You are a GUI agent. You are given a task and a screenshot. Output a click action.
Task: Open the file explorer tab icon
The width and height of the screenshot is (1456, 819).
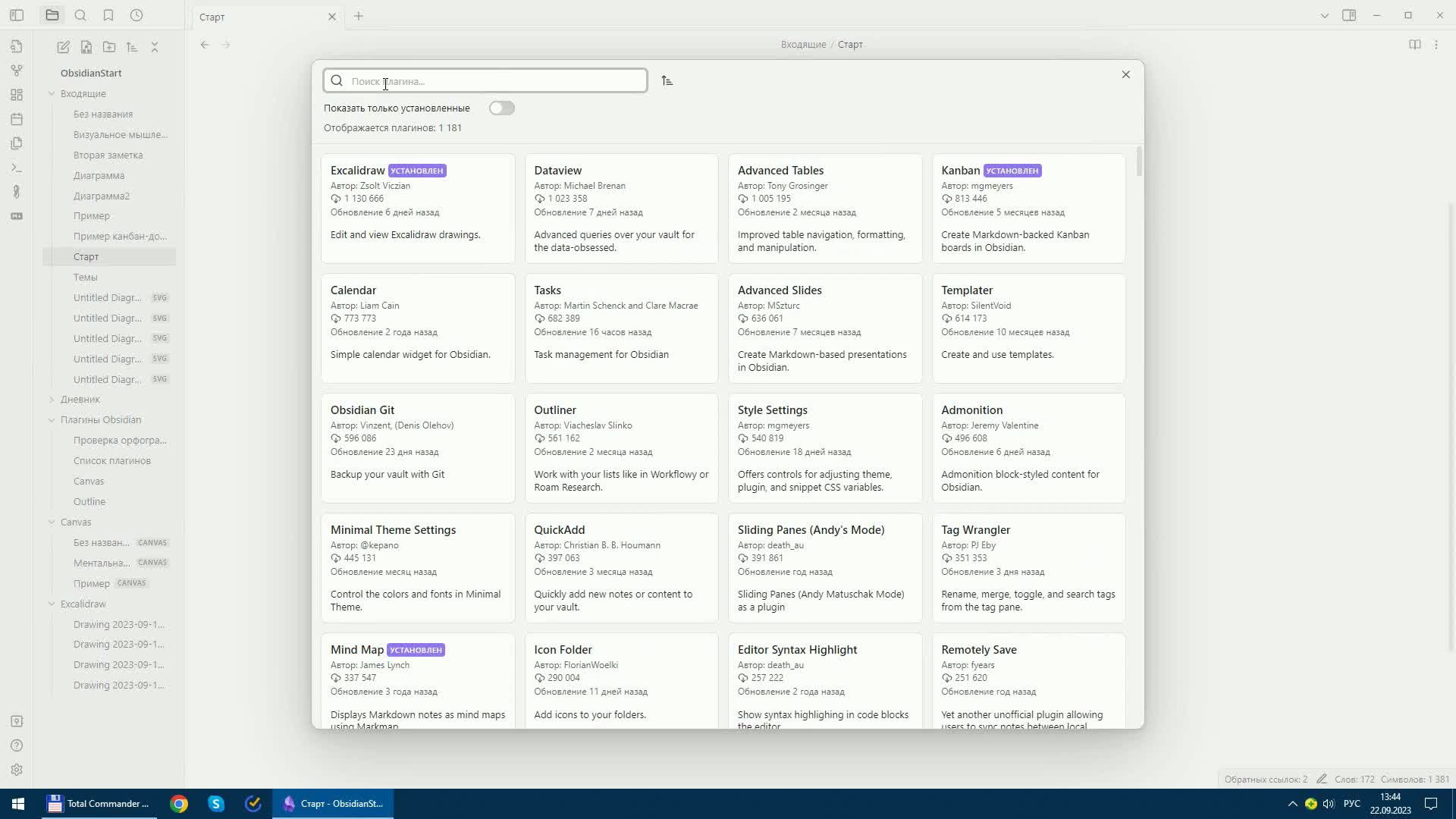(52, 15)
